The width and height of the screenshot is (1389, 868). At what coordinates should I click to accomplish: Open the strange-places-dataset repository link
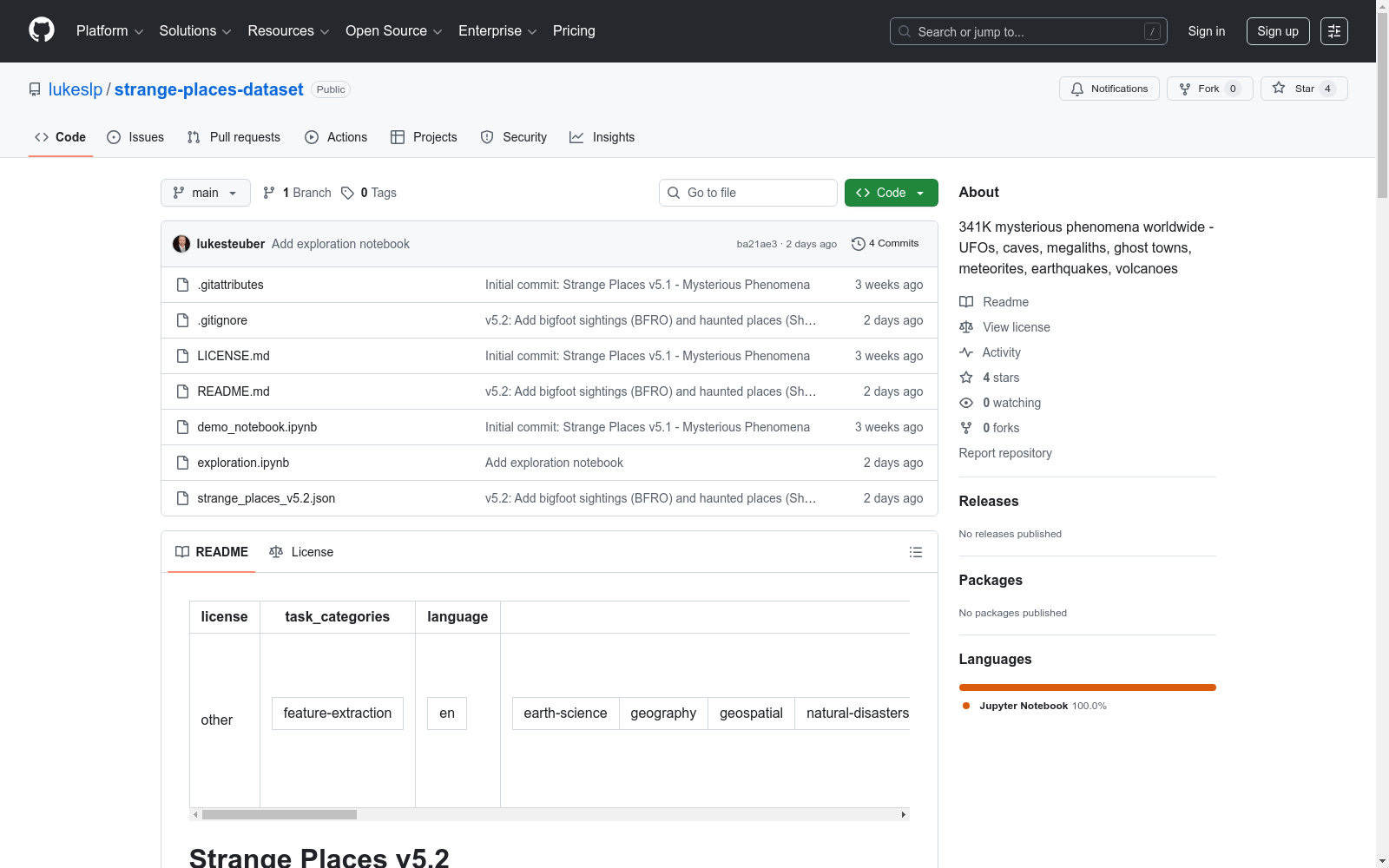pyautogui.click(x=209, y=89)
